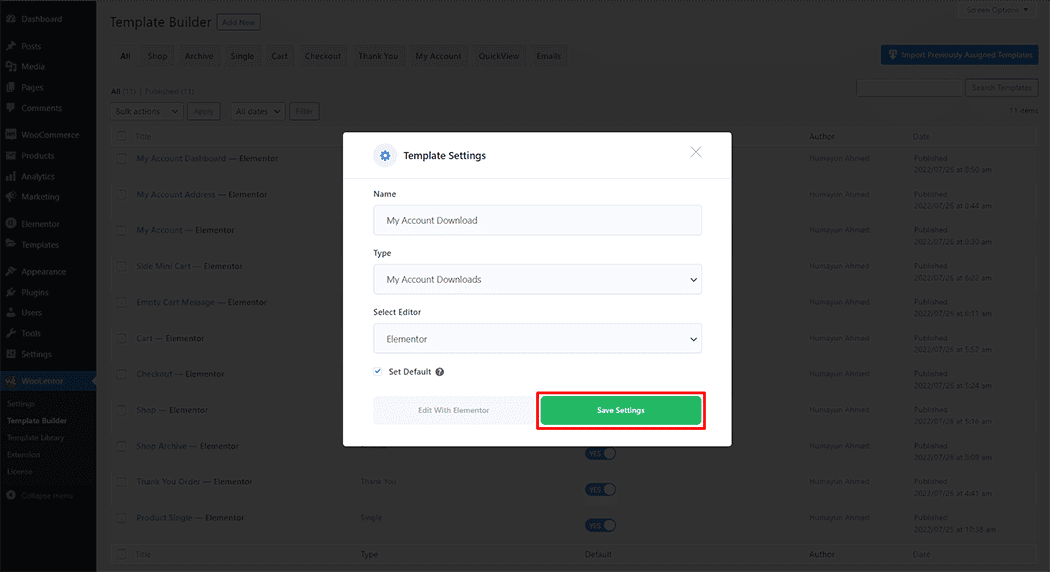The image size is (1050, 572).
Task: Expand the Bulk actions dropdown
Action: pyautogui.click(x=146, y=112)
